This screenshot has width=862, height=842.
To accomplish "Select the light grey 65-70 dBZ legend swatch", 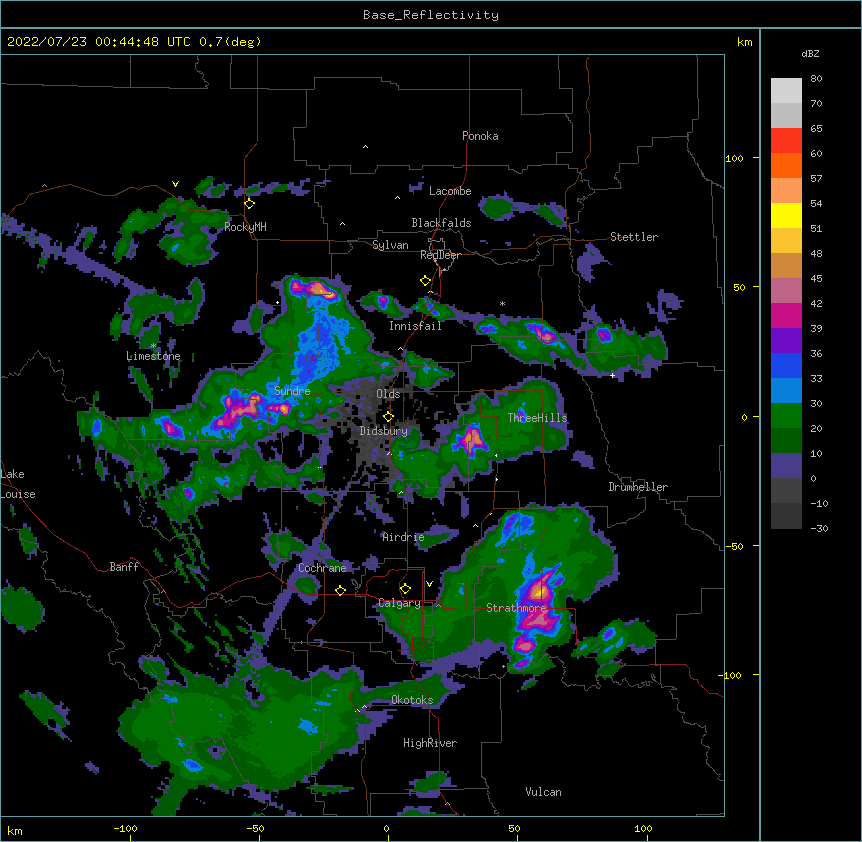I will (x=786, y=115).
